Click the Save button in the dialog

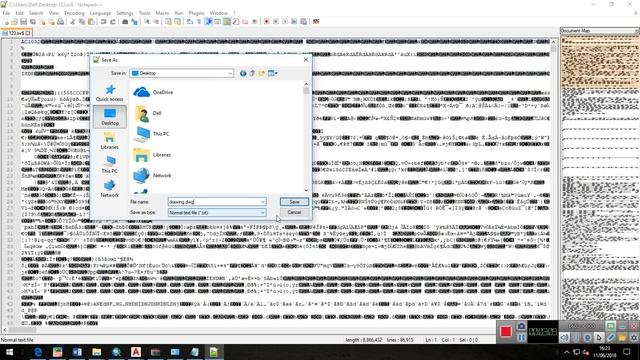[294, 202]
